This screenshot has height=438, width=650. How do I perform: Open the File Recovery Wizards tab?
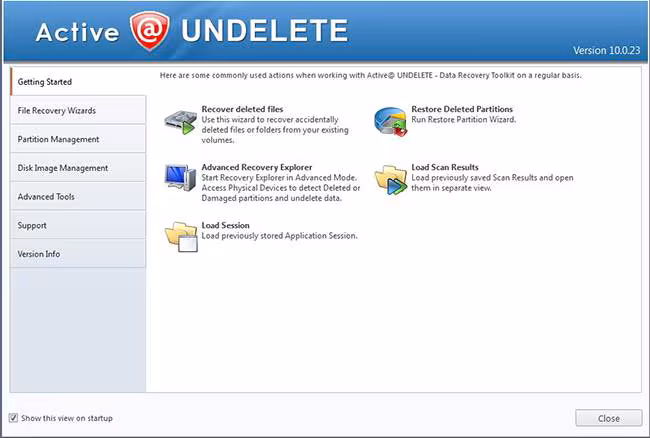pos(78,110)
